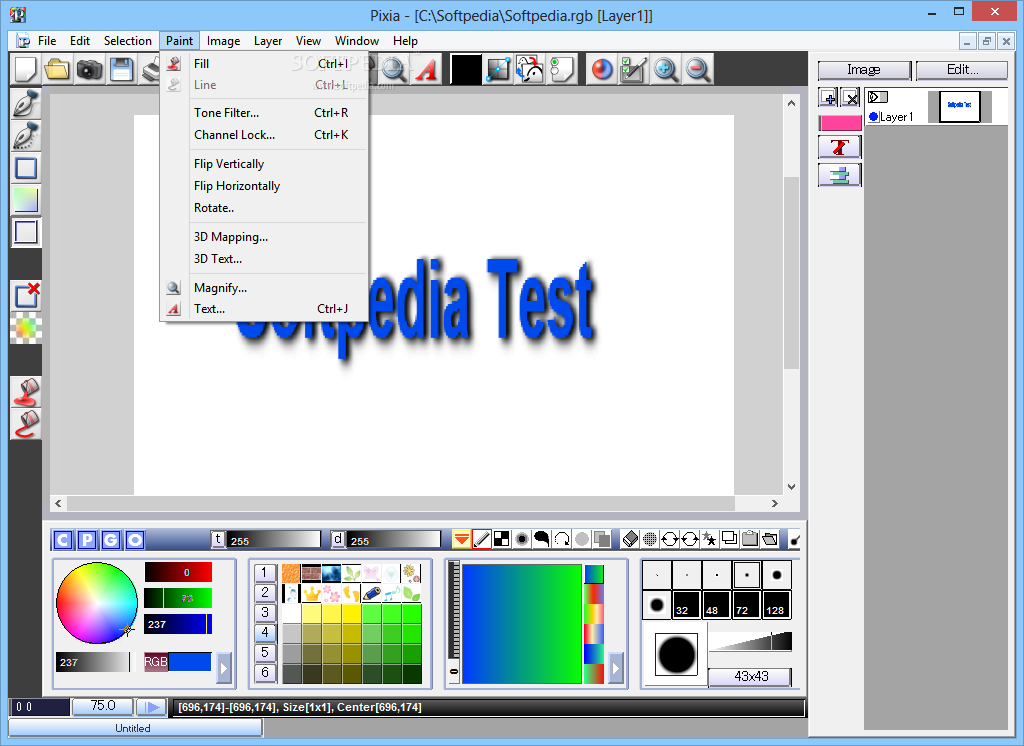Open 3D Text... from Paint menu
The width and height of the screenshot is (1024, 746).
pyautogui.click(x=264, y=259)
